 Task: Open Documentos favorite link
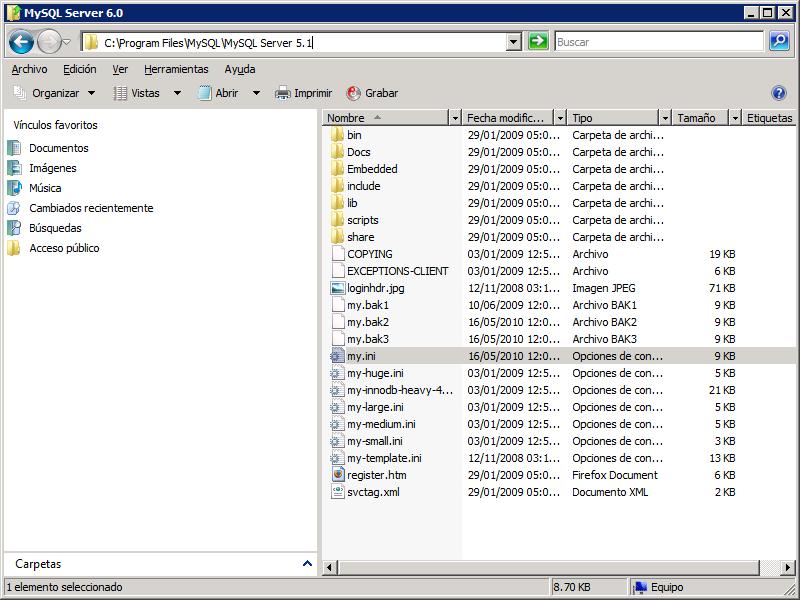tap(59, 148)
